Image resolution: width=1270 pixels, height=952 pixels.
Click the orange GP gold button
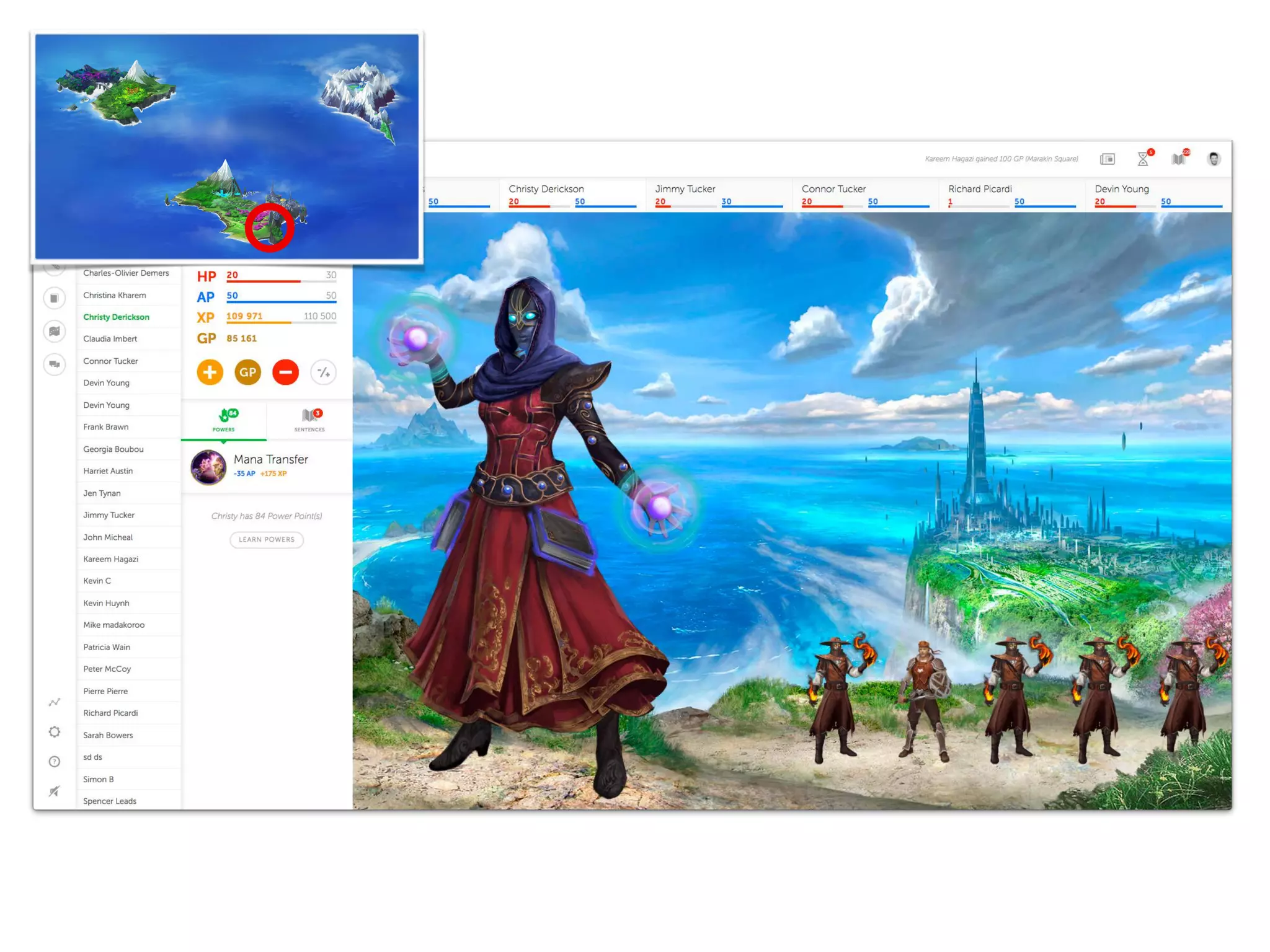(x=247, y=372)
